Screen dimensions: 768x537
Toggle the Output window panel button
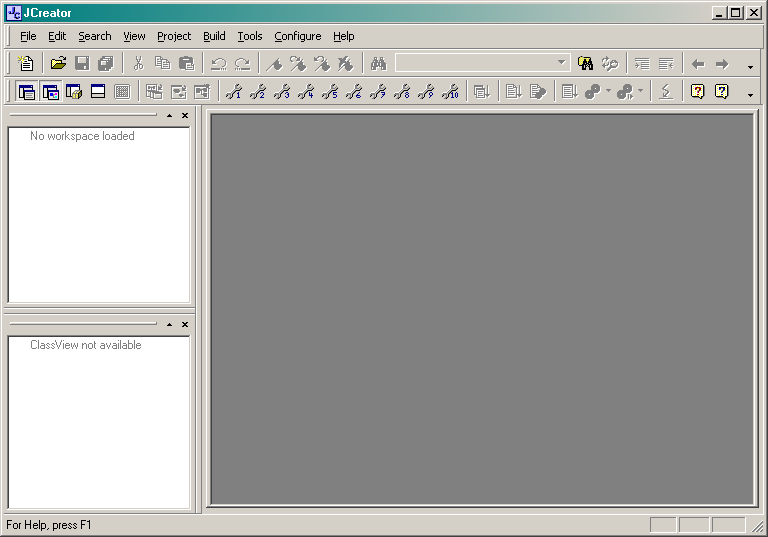coord(98,92)
